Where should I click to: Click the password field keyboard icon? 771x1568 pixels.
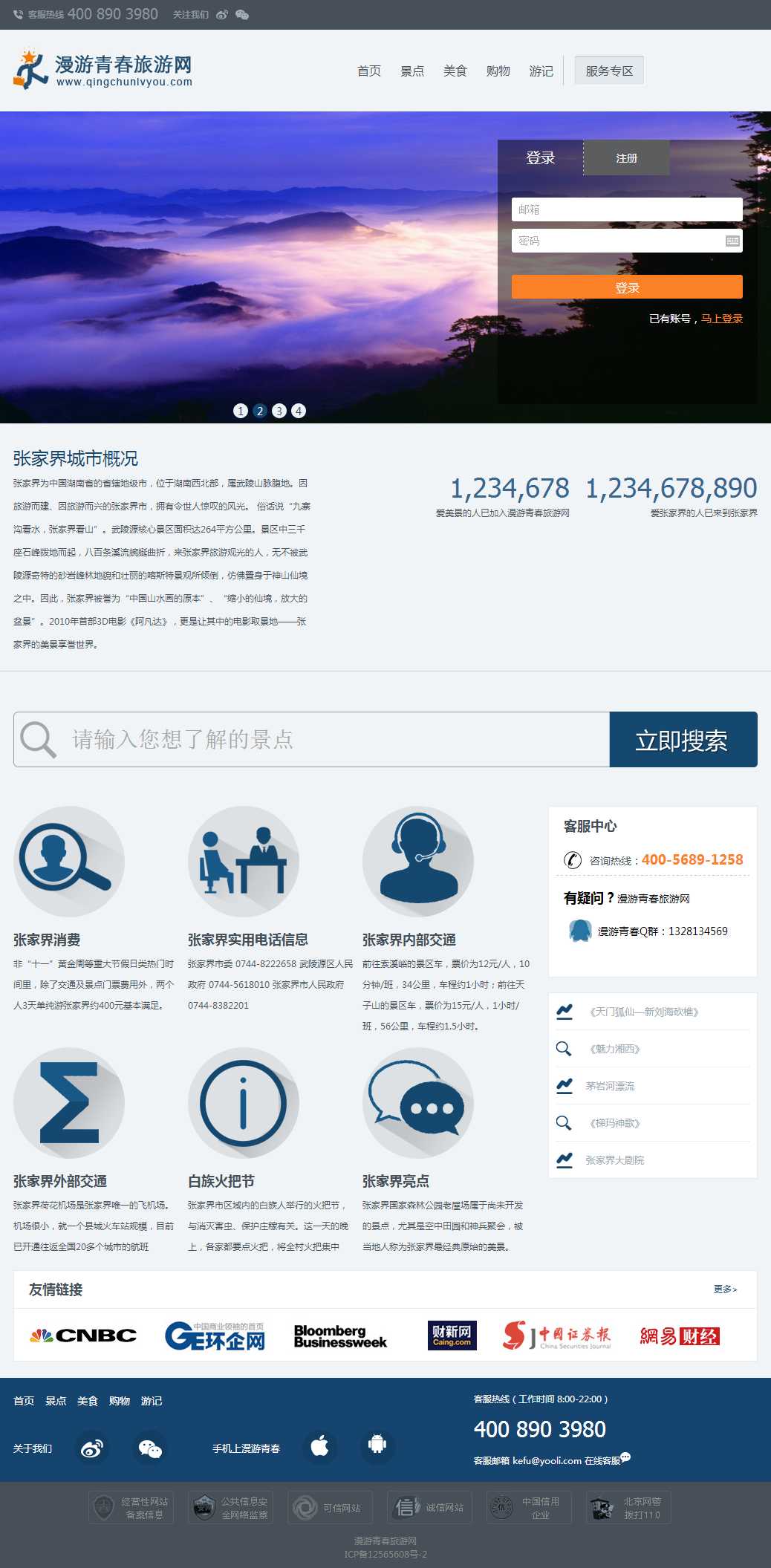click(732, 241)
